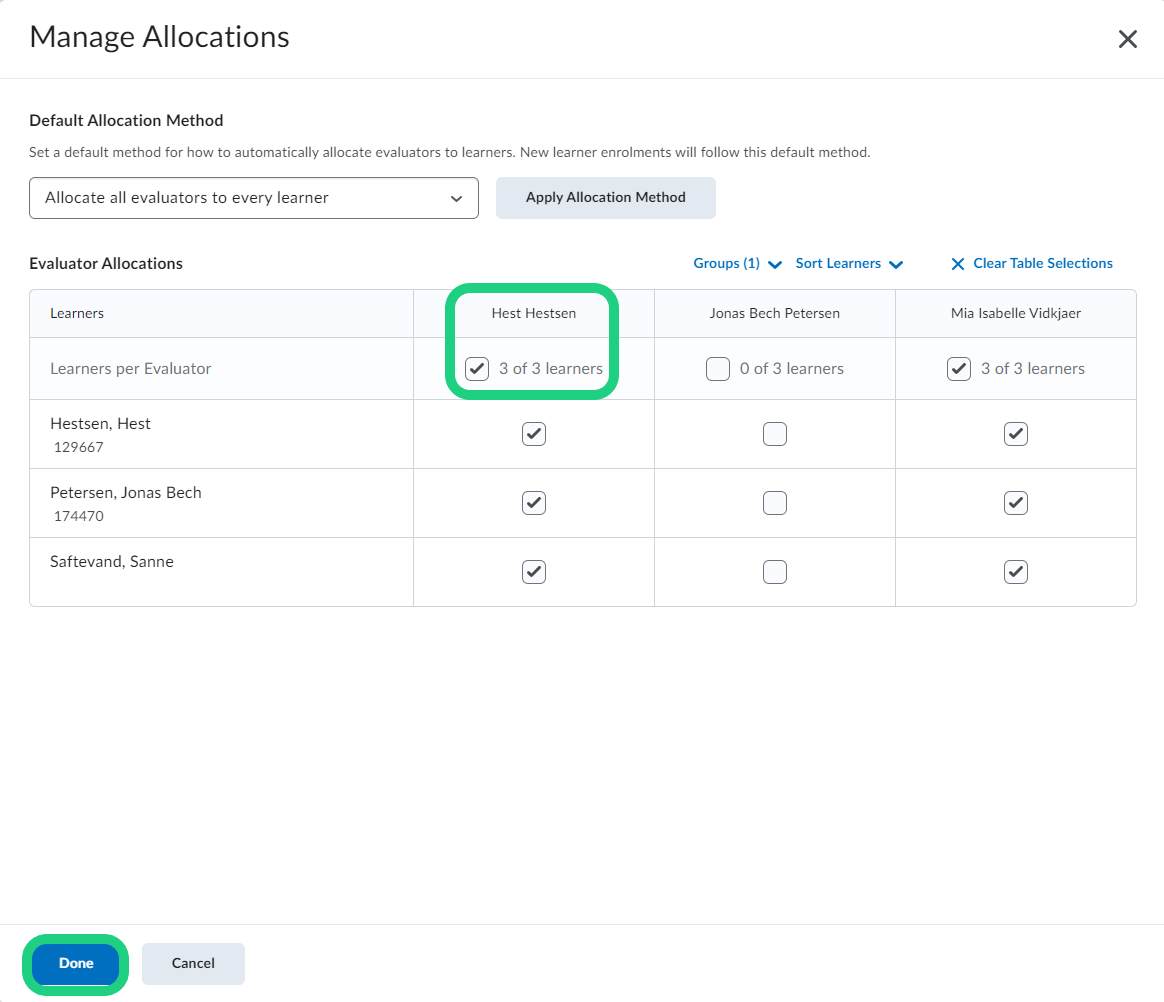
Task: Expand the Groups (1) dropdown
Action: click(x=737, y=263)
